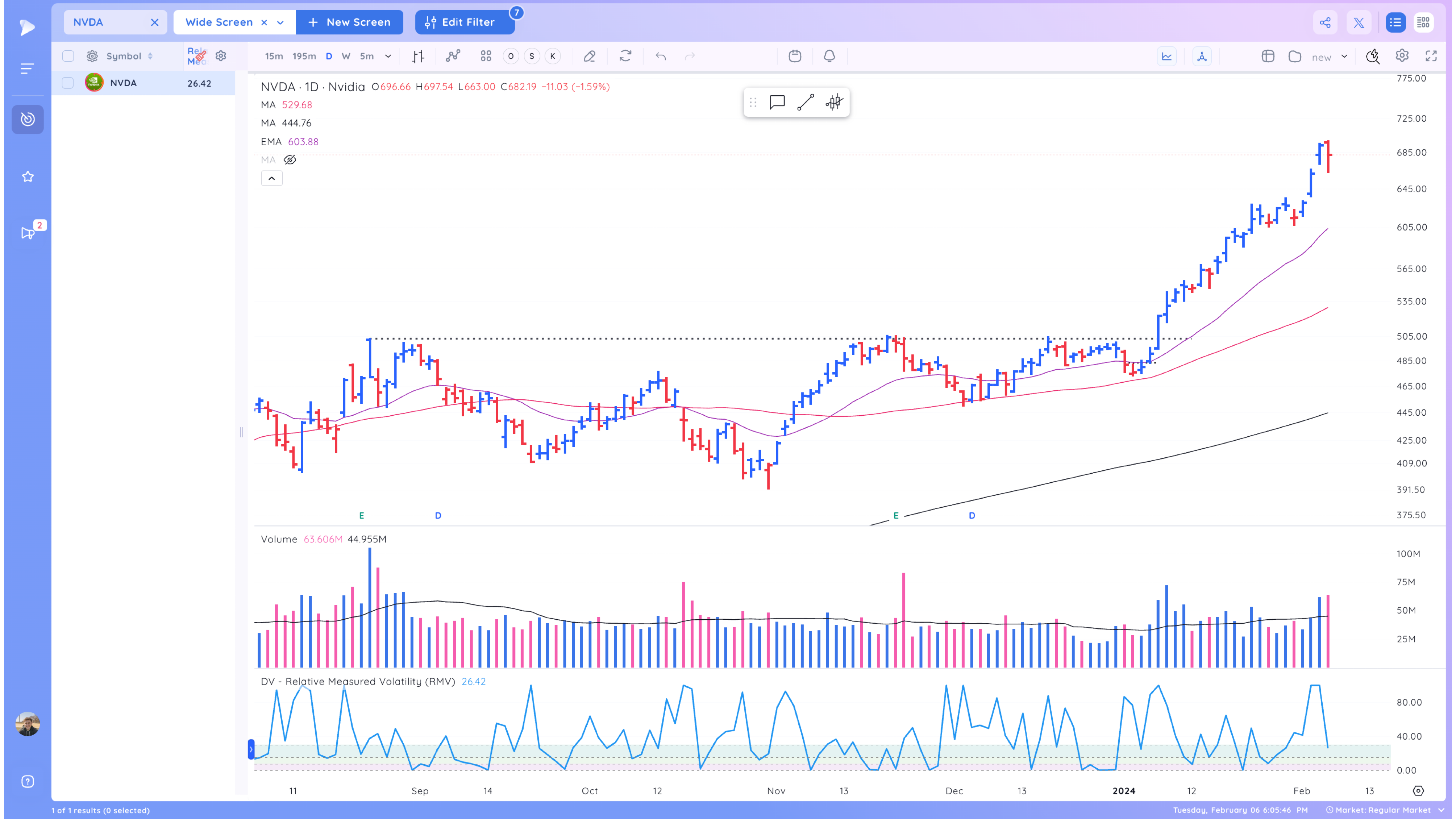
Task: Expand the Wide Screen tab dropdown
Action: [280, 22]
